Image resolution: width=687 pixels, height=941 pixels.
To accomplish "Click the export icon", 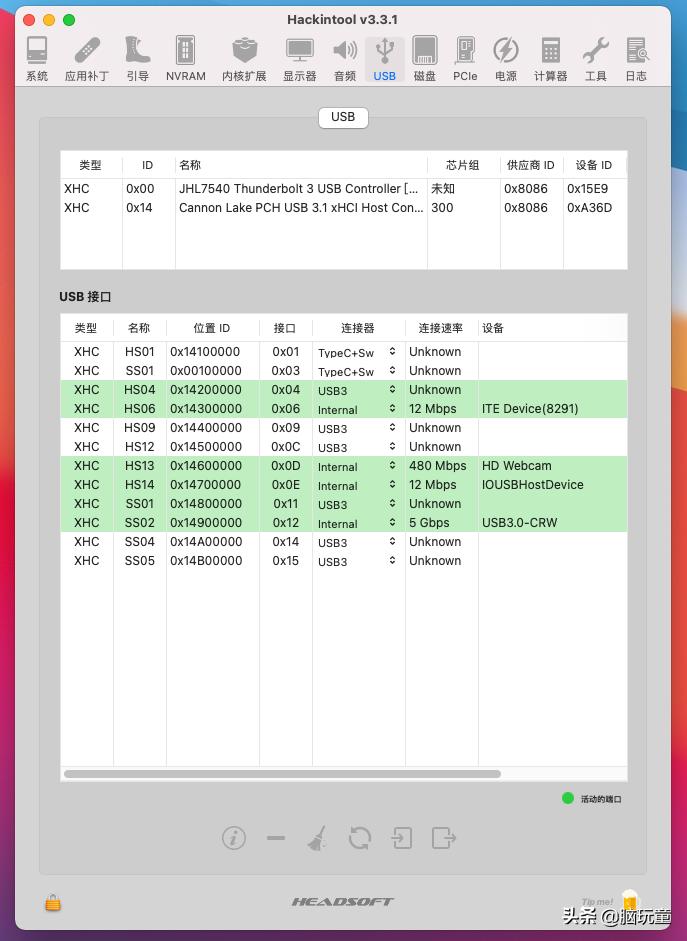I will click(443, 838).
